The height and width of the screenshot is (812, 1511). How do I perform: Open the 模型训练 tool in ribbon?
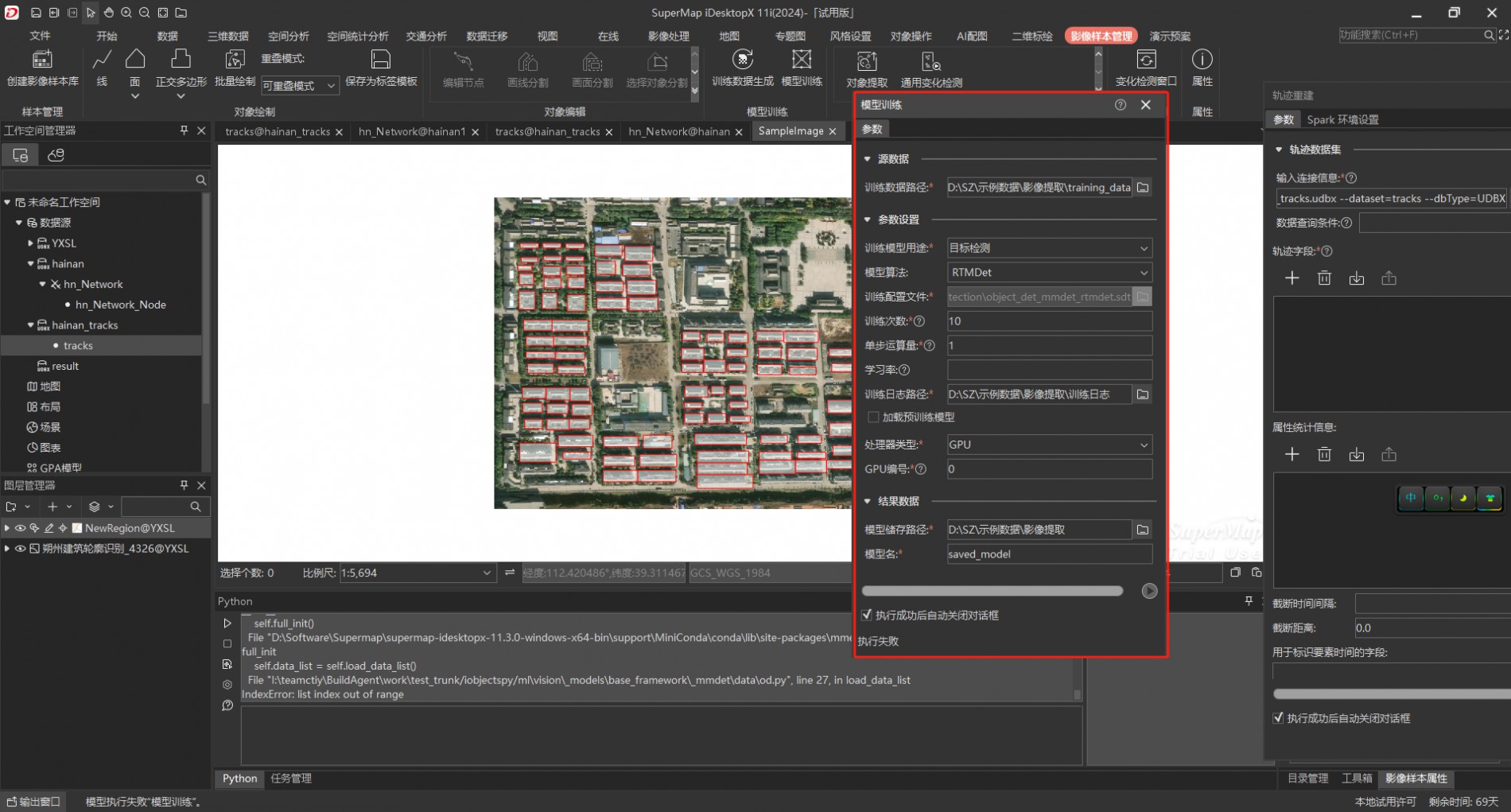802,60
